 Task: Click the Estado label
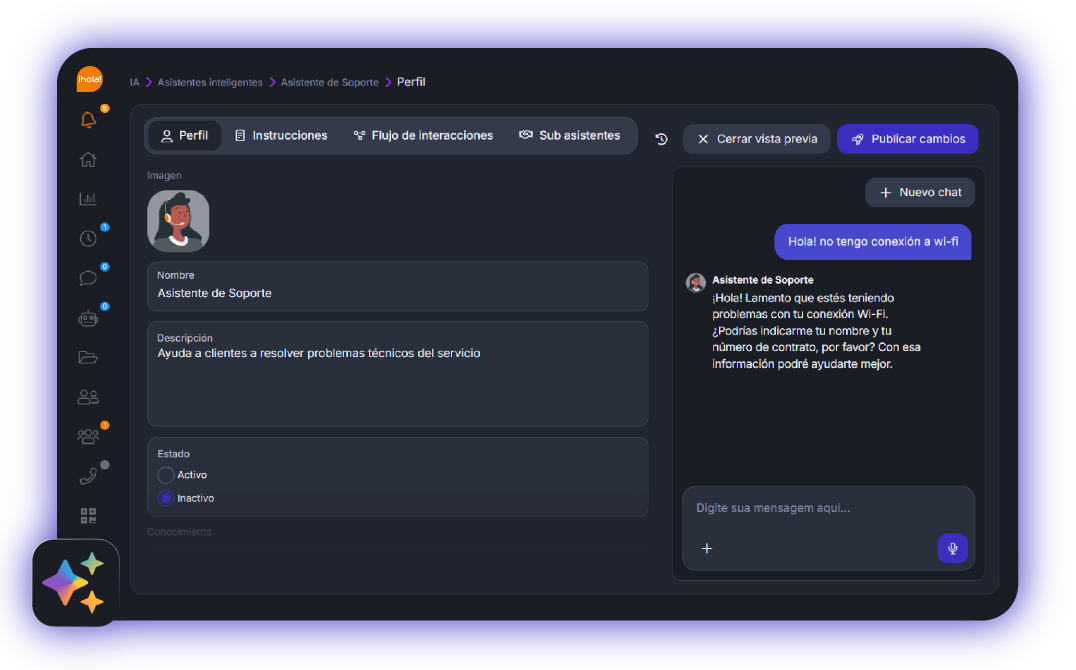point(174,454)
